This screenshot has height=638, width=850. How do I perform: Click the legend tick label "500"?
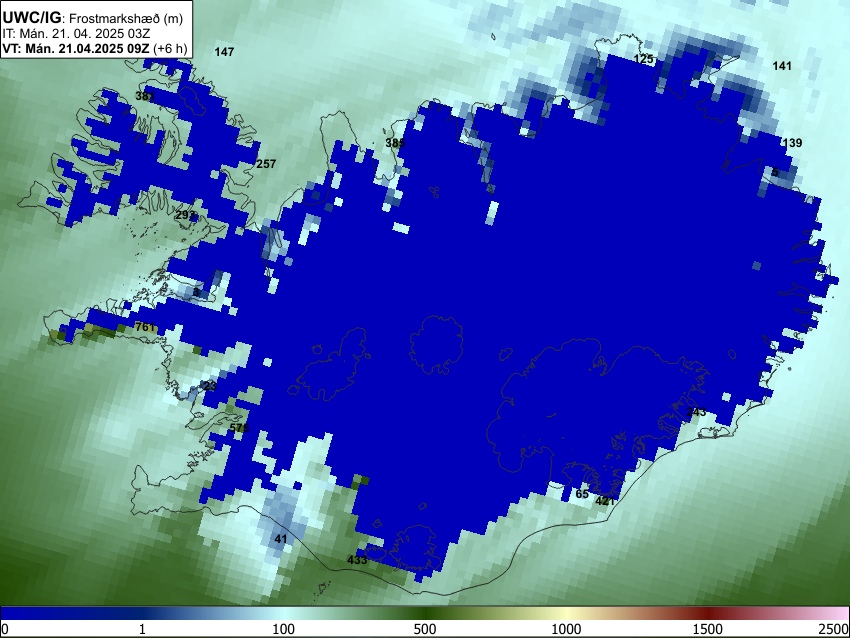tap(425, 629)
